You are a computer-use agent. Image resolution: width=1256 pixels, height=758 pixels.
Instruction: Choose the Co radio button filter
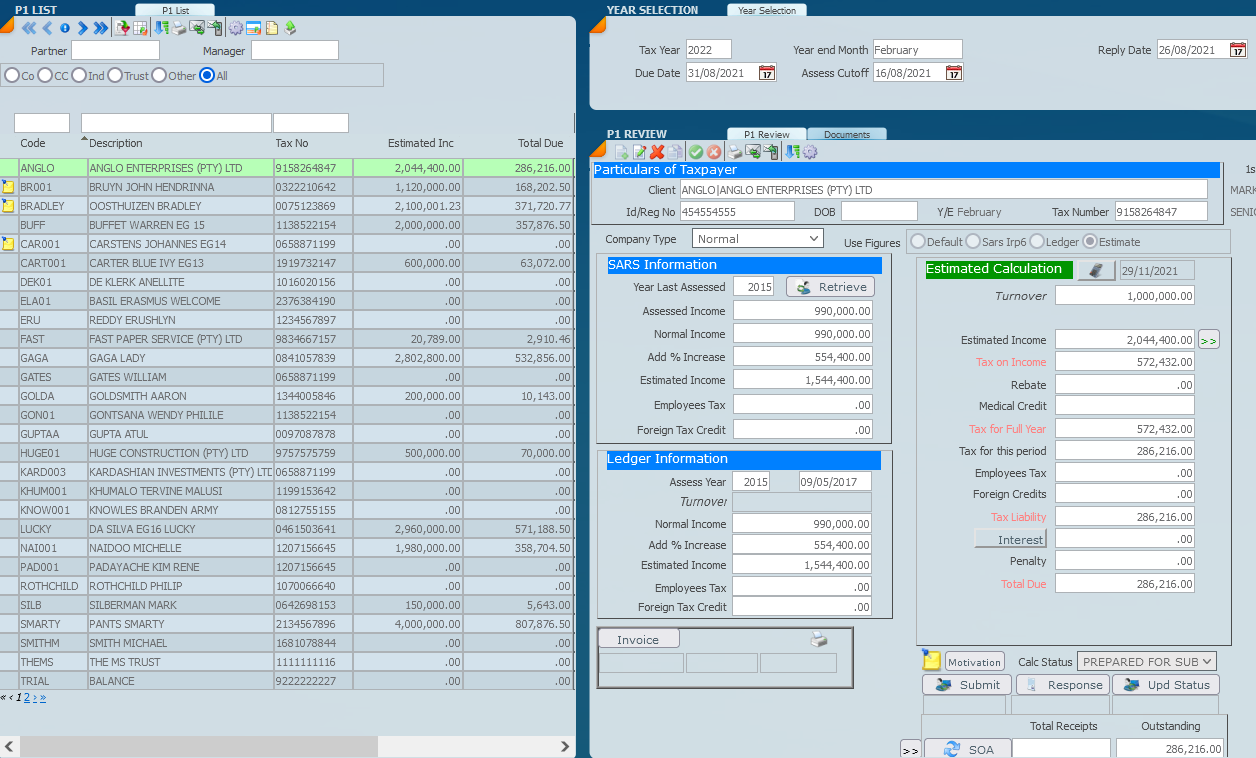12,75
